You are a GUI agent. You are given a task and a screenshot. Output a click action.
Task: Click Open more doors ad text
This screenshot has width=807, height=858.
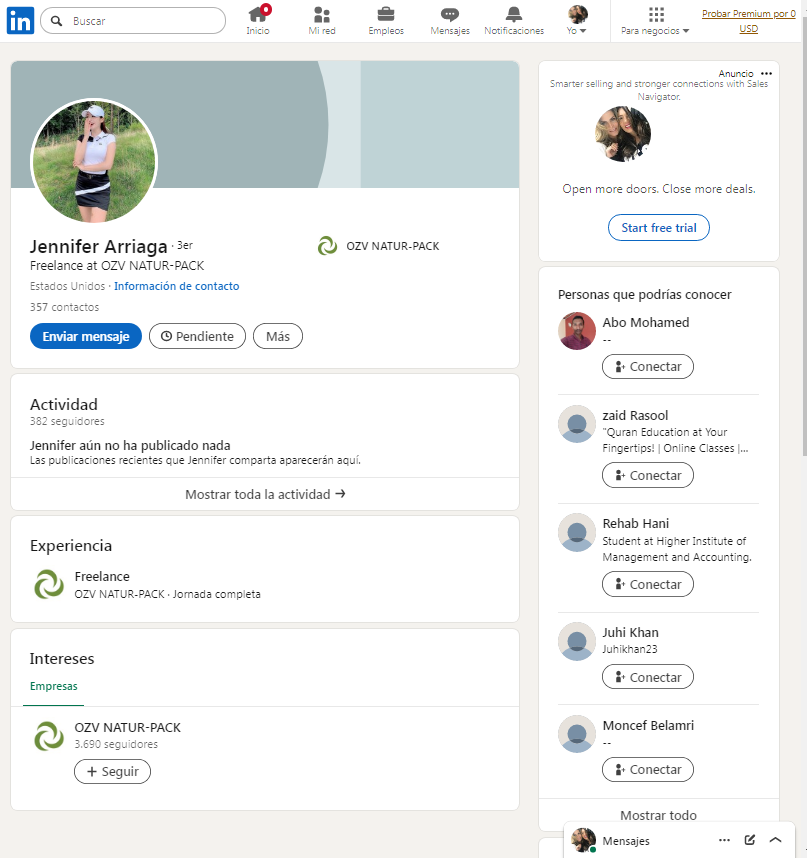659,189
